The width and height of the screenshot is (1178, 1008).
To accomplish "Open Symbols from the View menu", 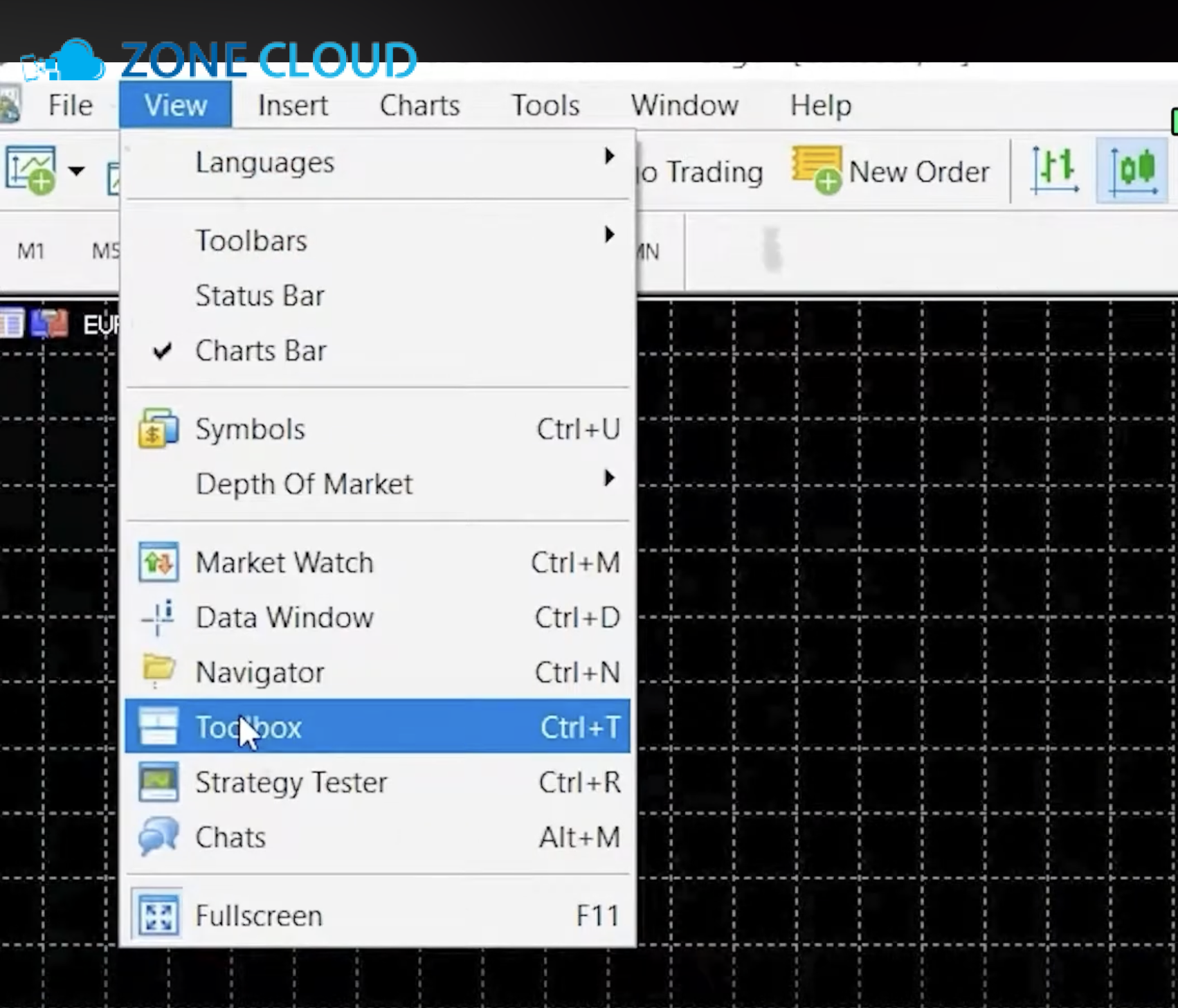I will coord(377,429).
